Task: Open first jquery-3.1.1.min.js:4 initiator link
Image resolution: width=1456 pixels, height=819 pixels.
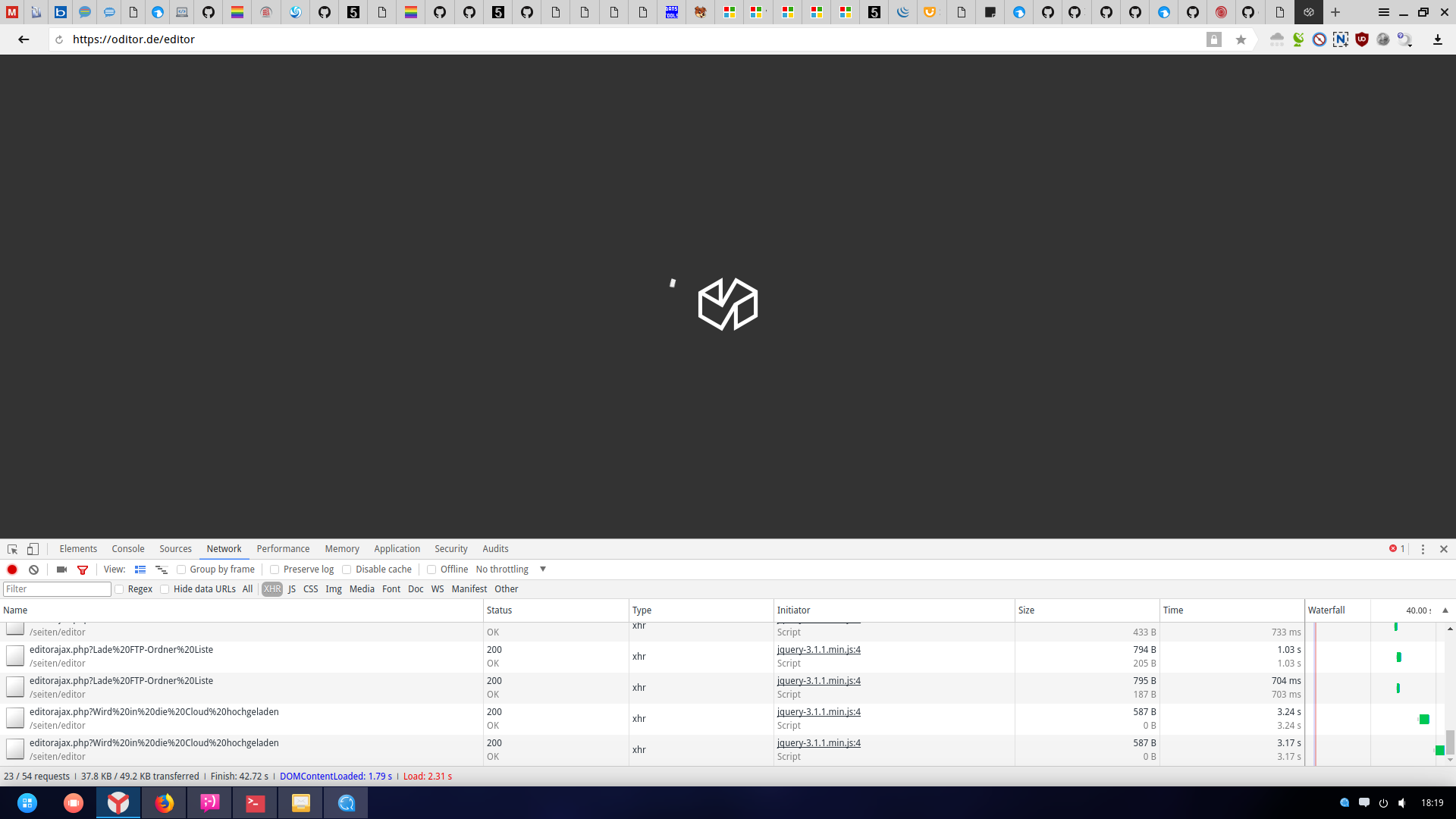Action: tap(818, 650)
